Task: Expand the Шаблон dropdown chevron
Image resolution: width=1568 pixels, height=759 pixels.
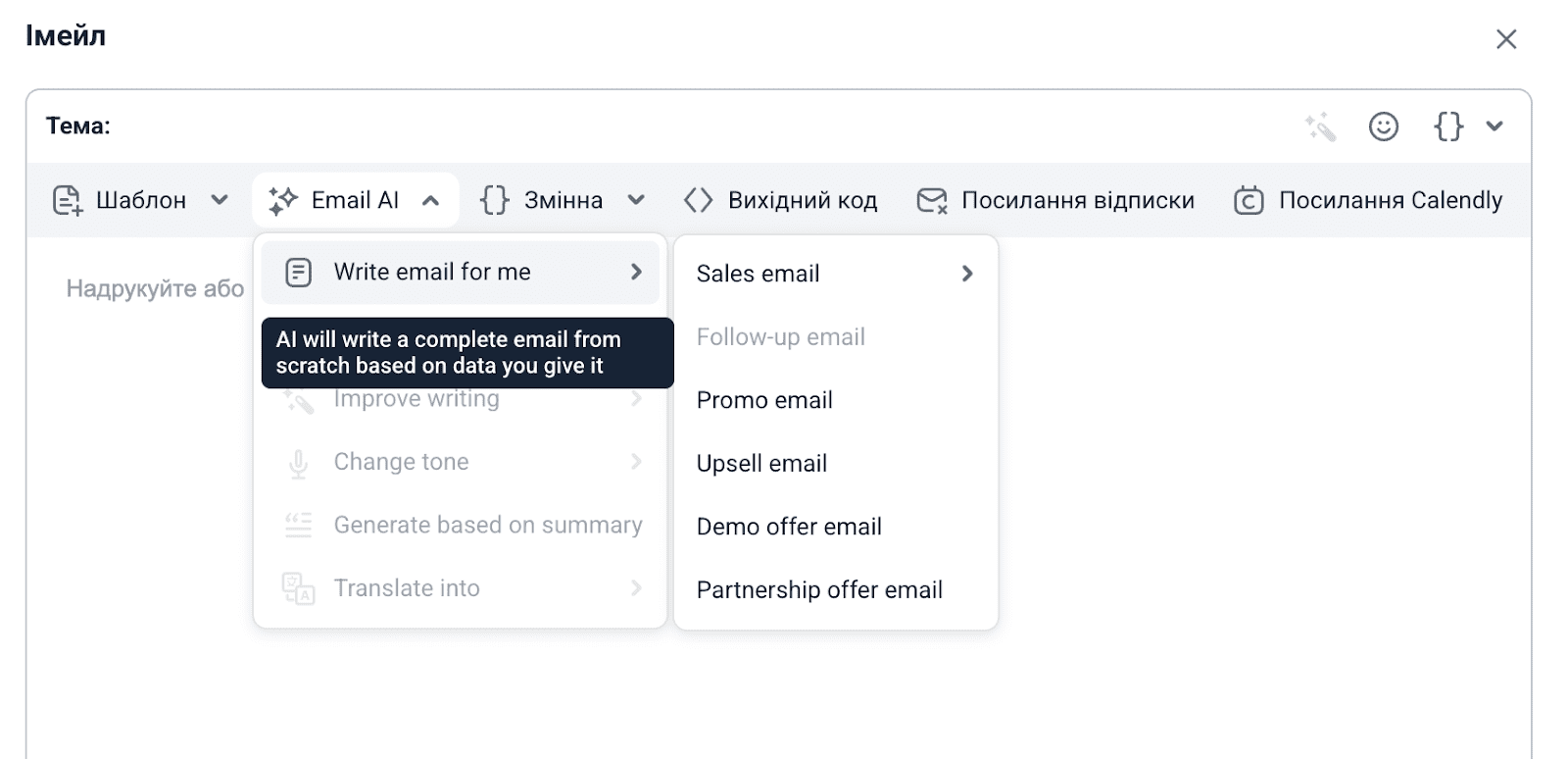Action: [220, 199]
